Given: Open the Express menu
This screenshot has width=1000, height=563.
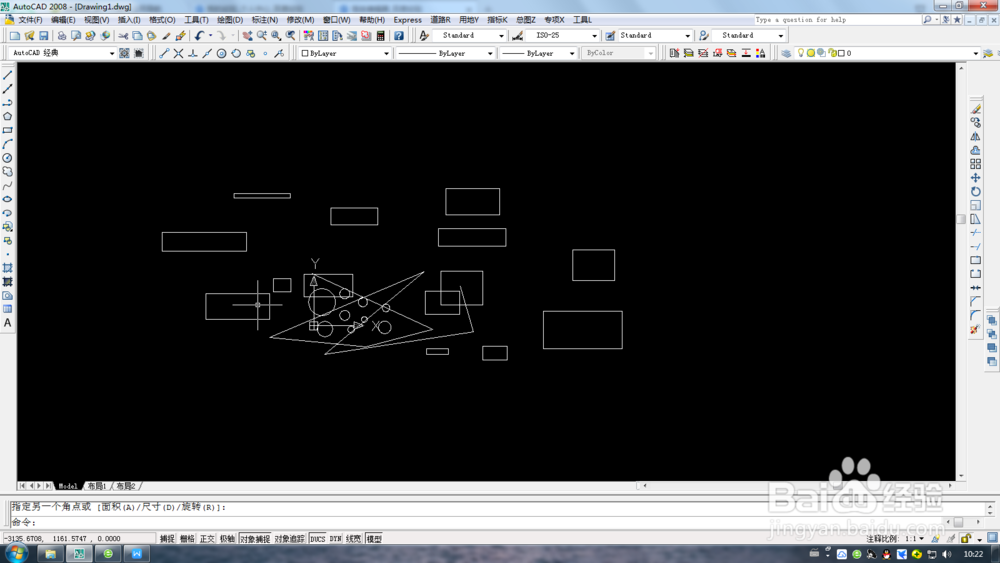Looking at the screenshot, I should [x=408, y=20].
